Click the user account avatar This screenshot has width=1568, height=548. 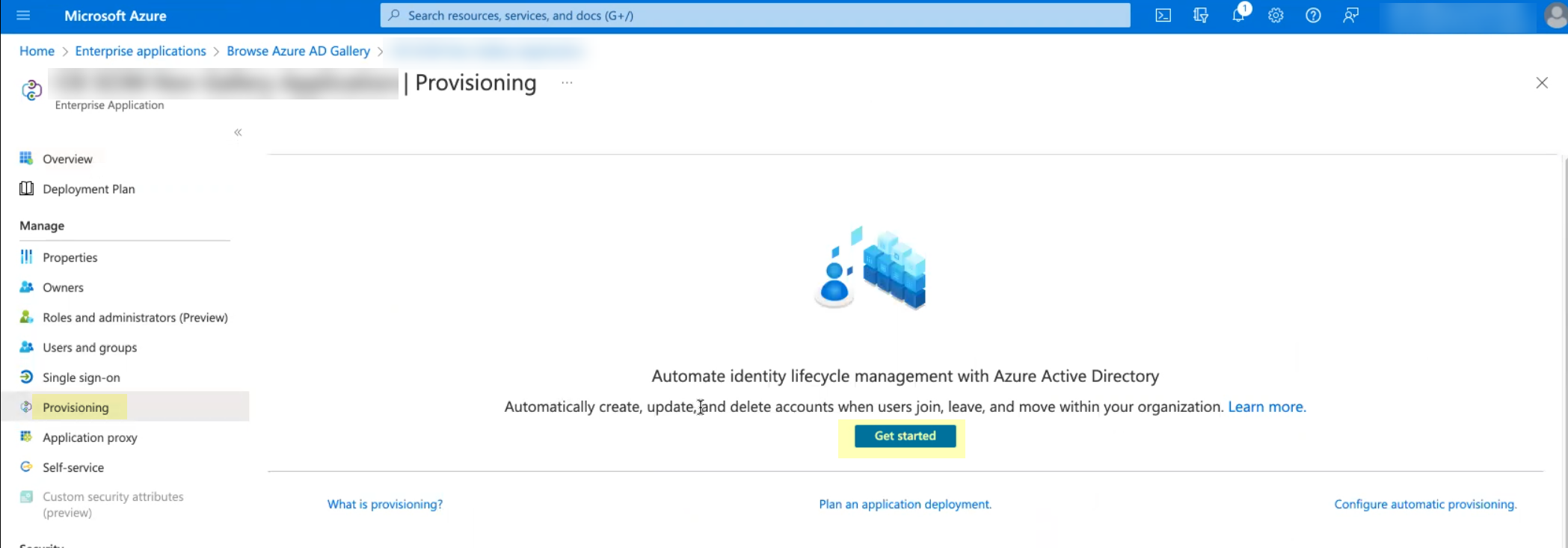[x=1555, y=16]
